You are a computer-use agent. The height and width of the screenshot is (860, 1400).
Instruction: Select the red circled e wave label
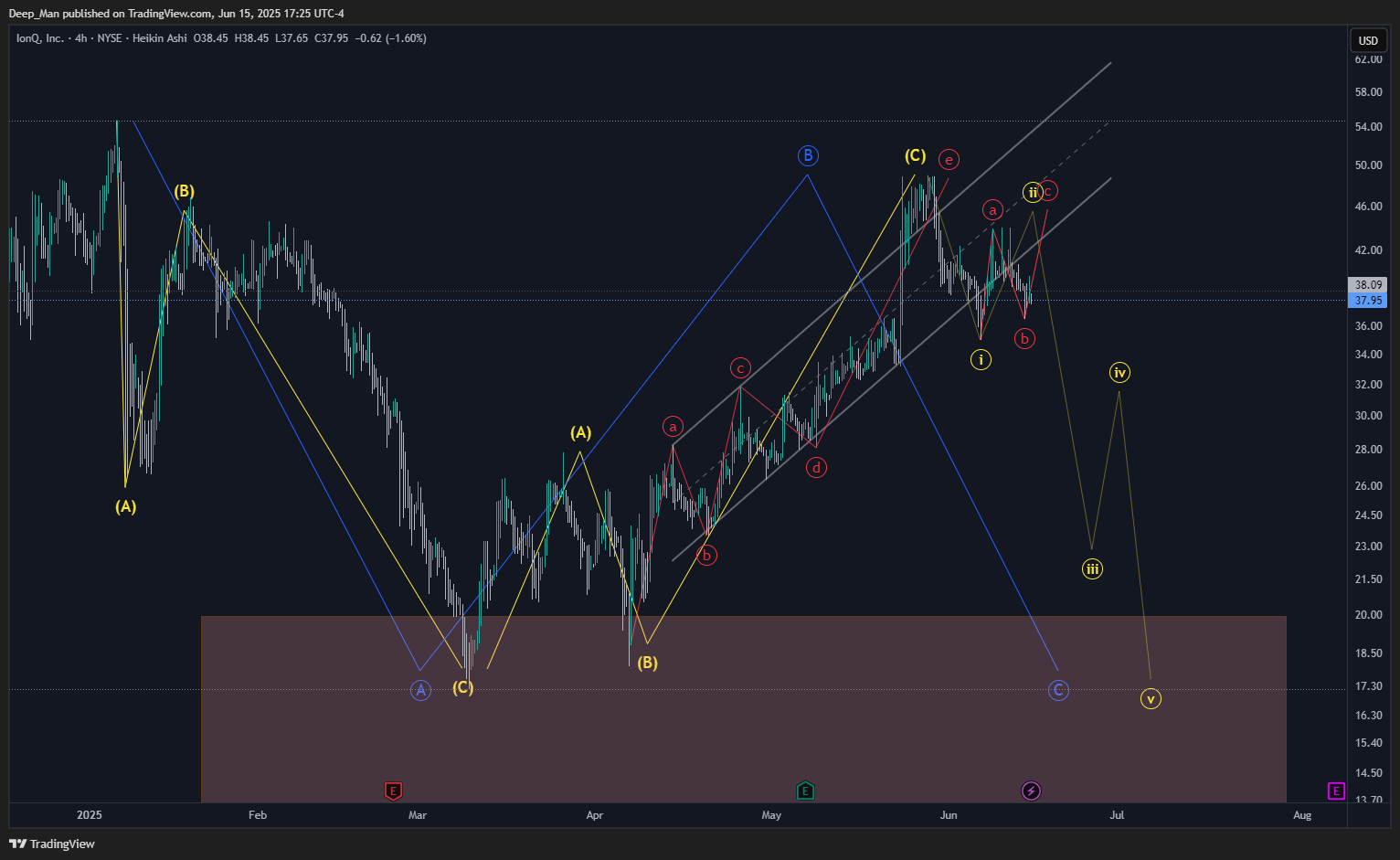(x=949, y=160)
